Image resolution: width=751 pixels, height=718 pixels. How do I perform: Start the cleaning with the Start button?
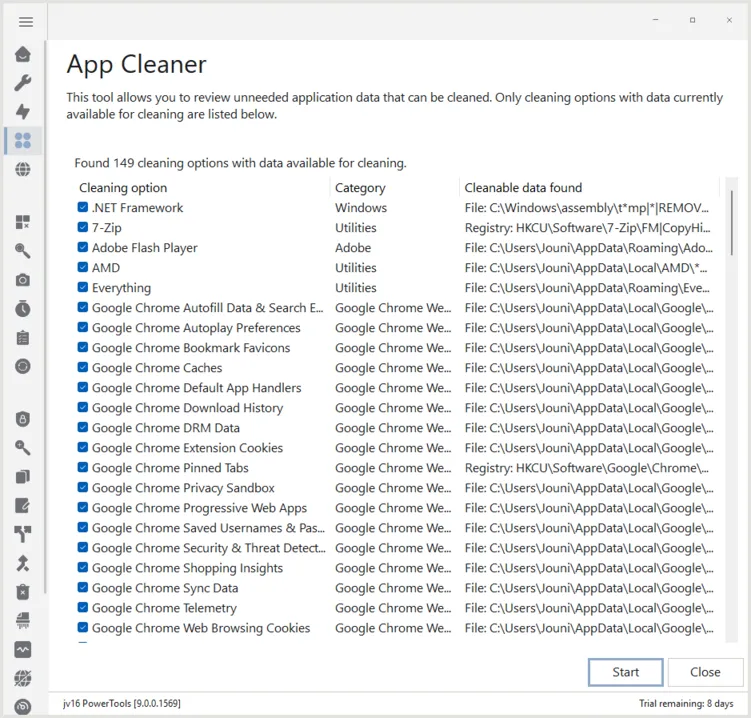coord(626,672)
